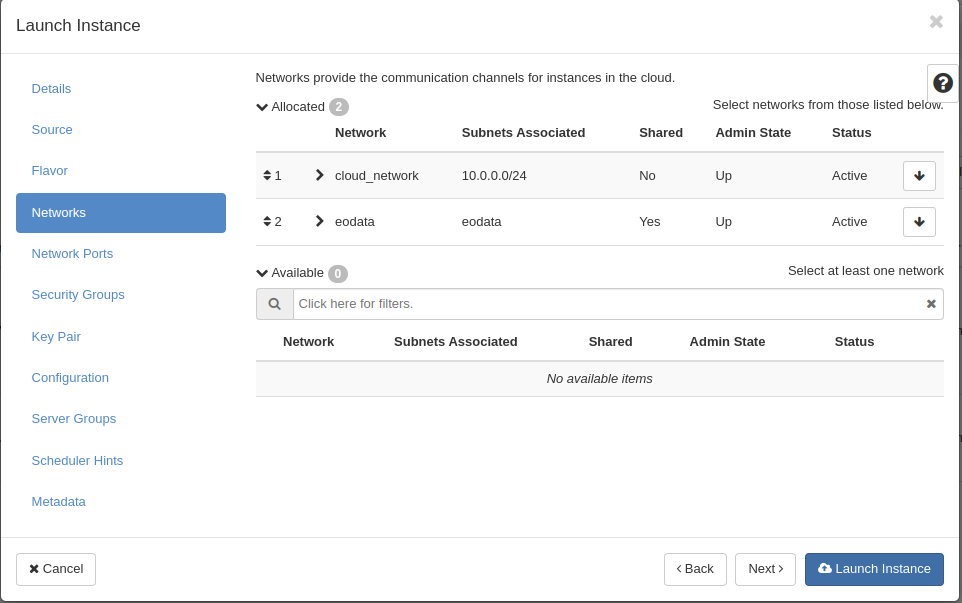Click the Next button
Viewport: 962px width, 603px height.
click(x=765, y=569)
